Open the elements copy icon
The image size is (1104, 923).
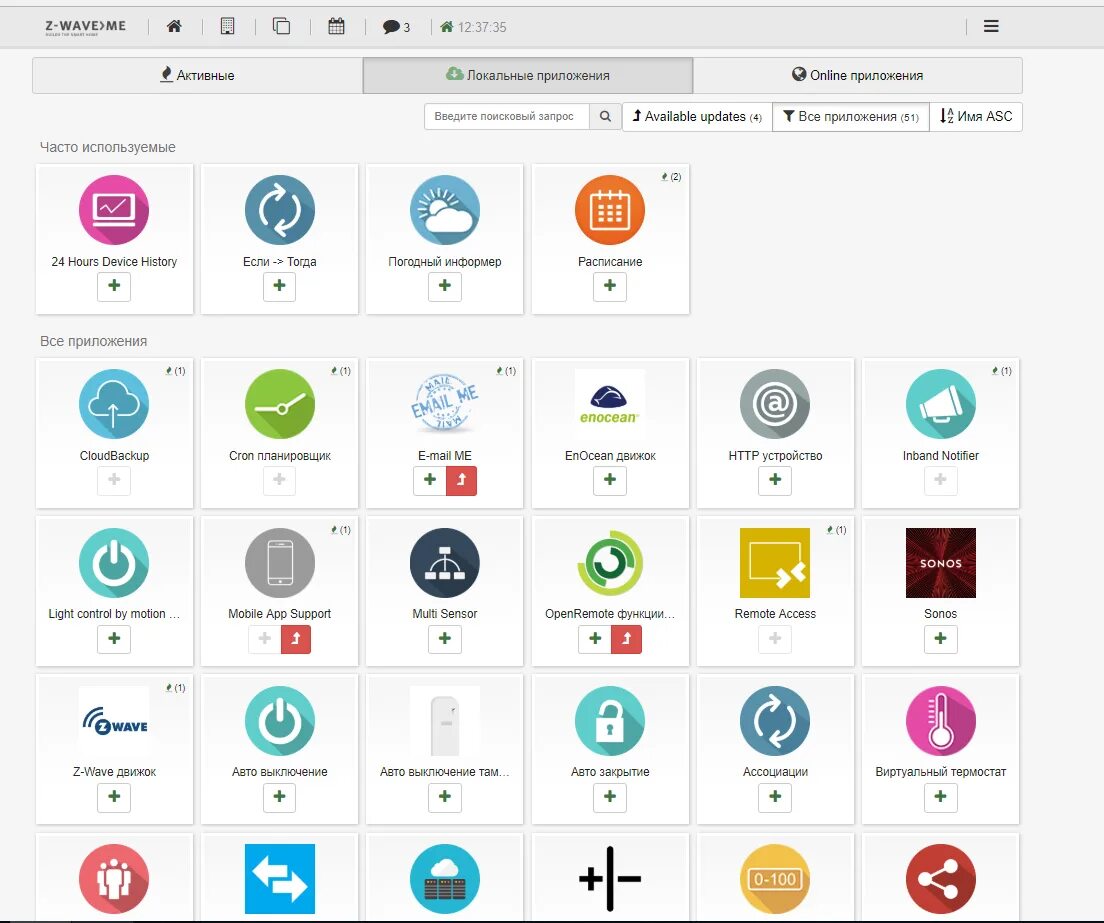click(282, 27)
